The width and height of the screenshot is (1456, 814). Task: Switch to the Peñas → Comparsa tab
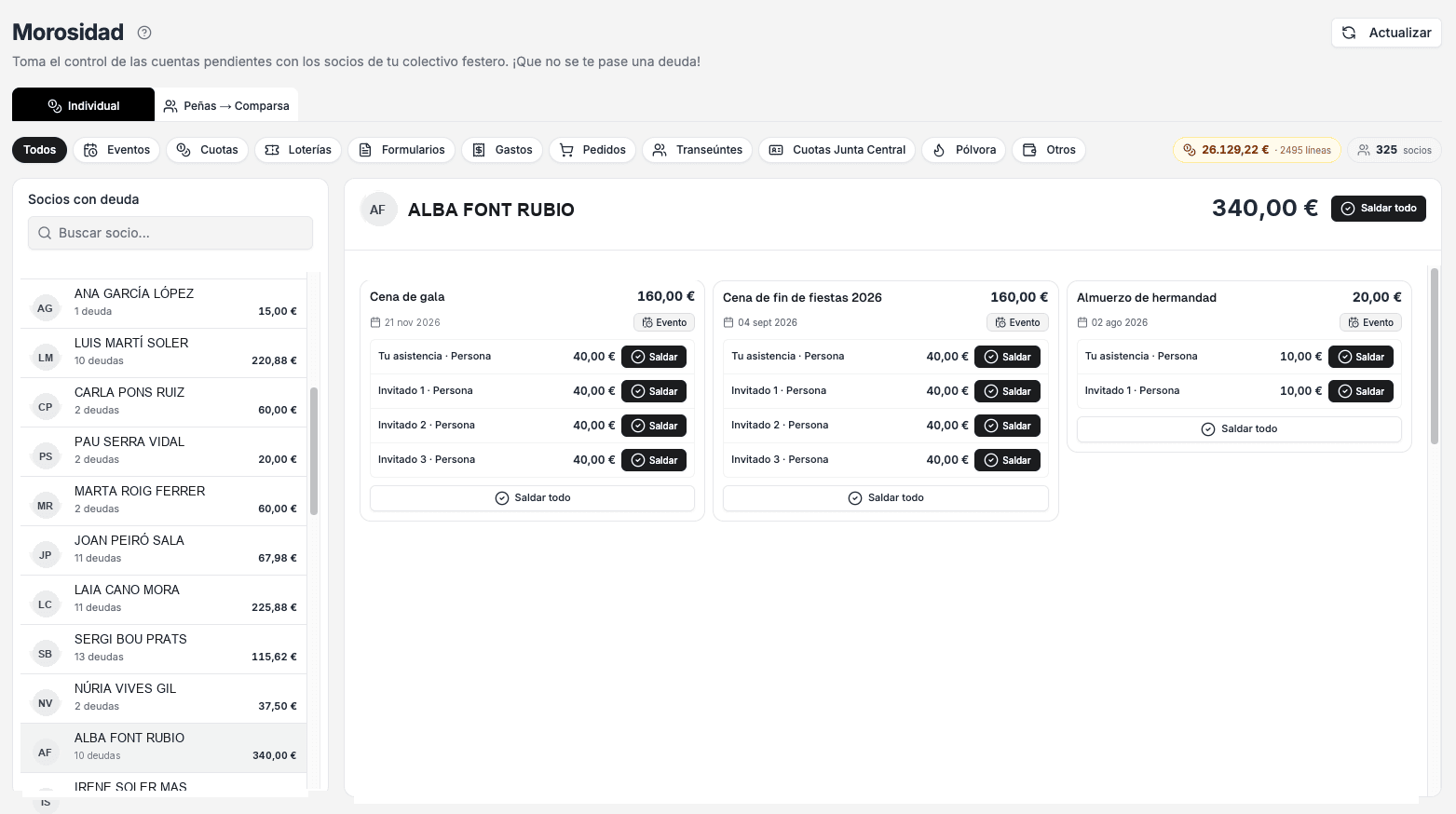click(x=226, y=105)
